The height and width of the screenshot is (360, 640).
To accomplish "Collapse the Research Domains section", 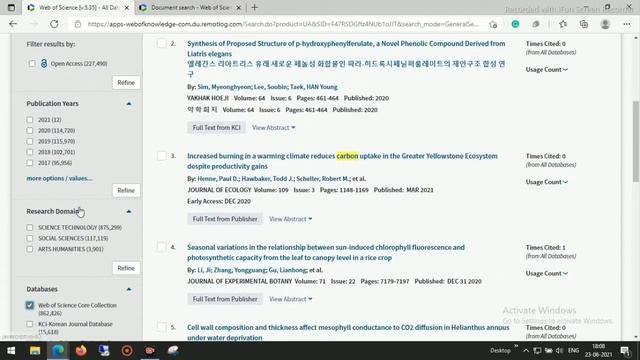I will pos(129,211).
